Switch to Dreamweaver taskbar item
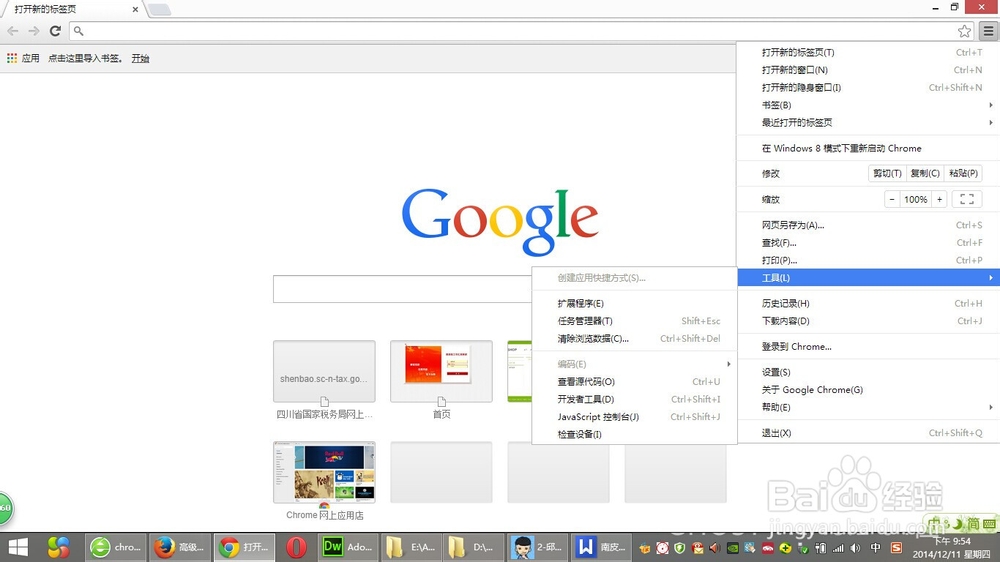Image resolution: width=1000 pixels, height=562 pixels. (348, 547)
